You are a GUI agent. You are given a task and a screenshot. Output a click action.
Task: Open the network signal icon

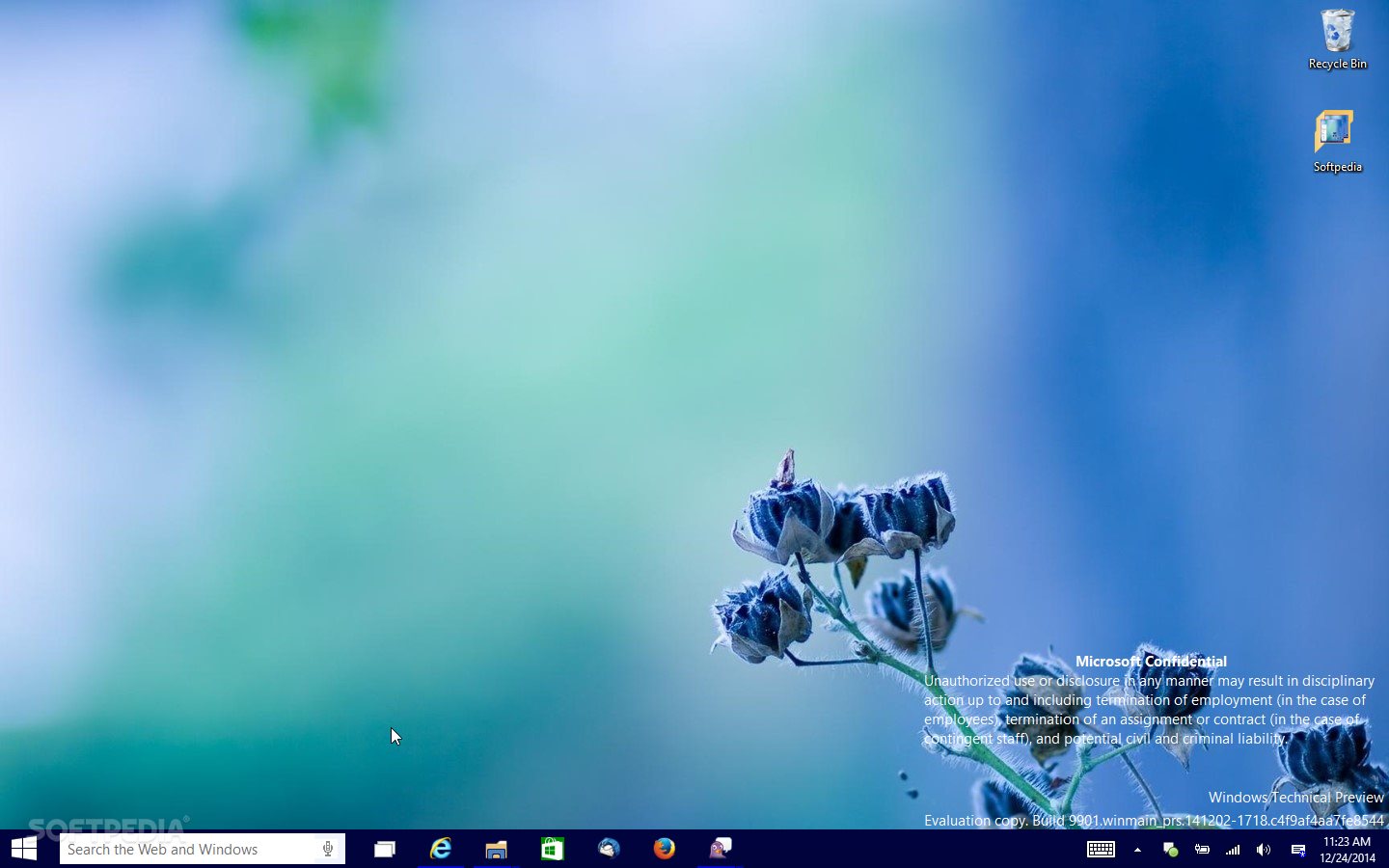pos(1233,850)
